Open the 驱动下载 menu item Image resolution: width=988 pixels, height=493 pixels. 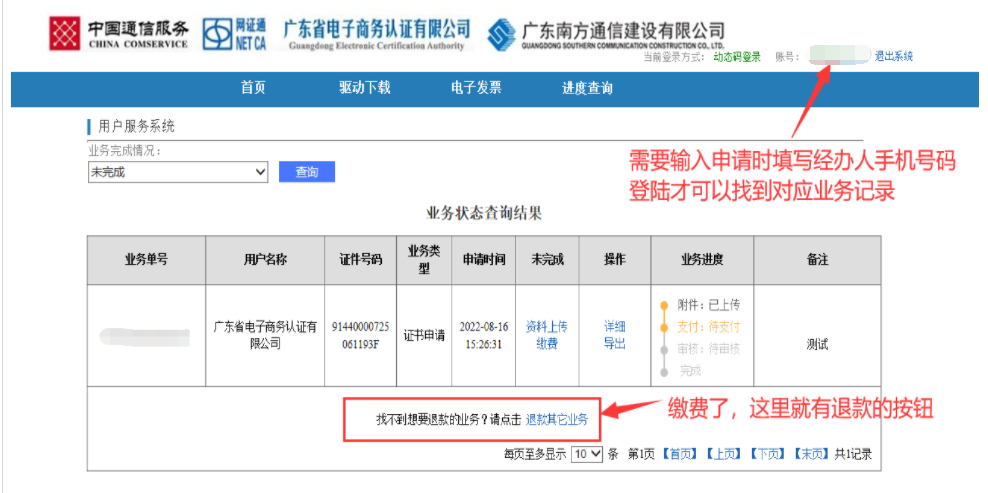click(x=364, y=88)
